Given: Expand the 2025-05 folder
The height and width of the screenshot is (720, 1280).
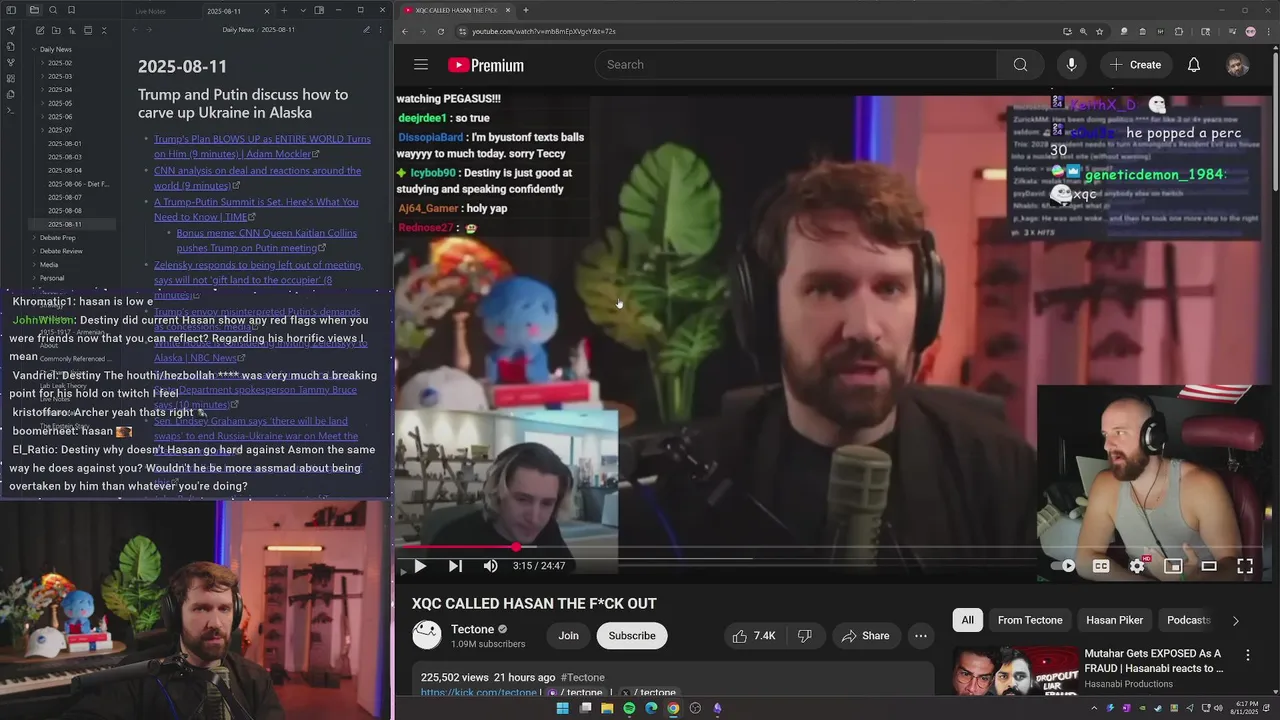Looking at the screenshot, I should 60,103.
